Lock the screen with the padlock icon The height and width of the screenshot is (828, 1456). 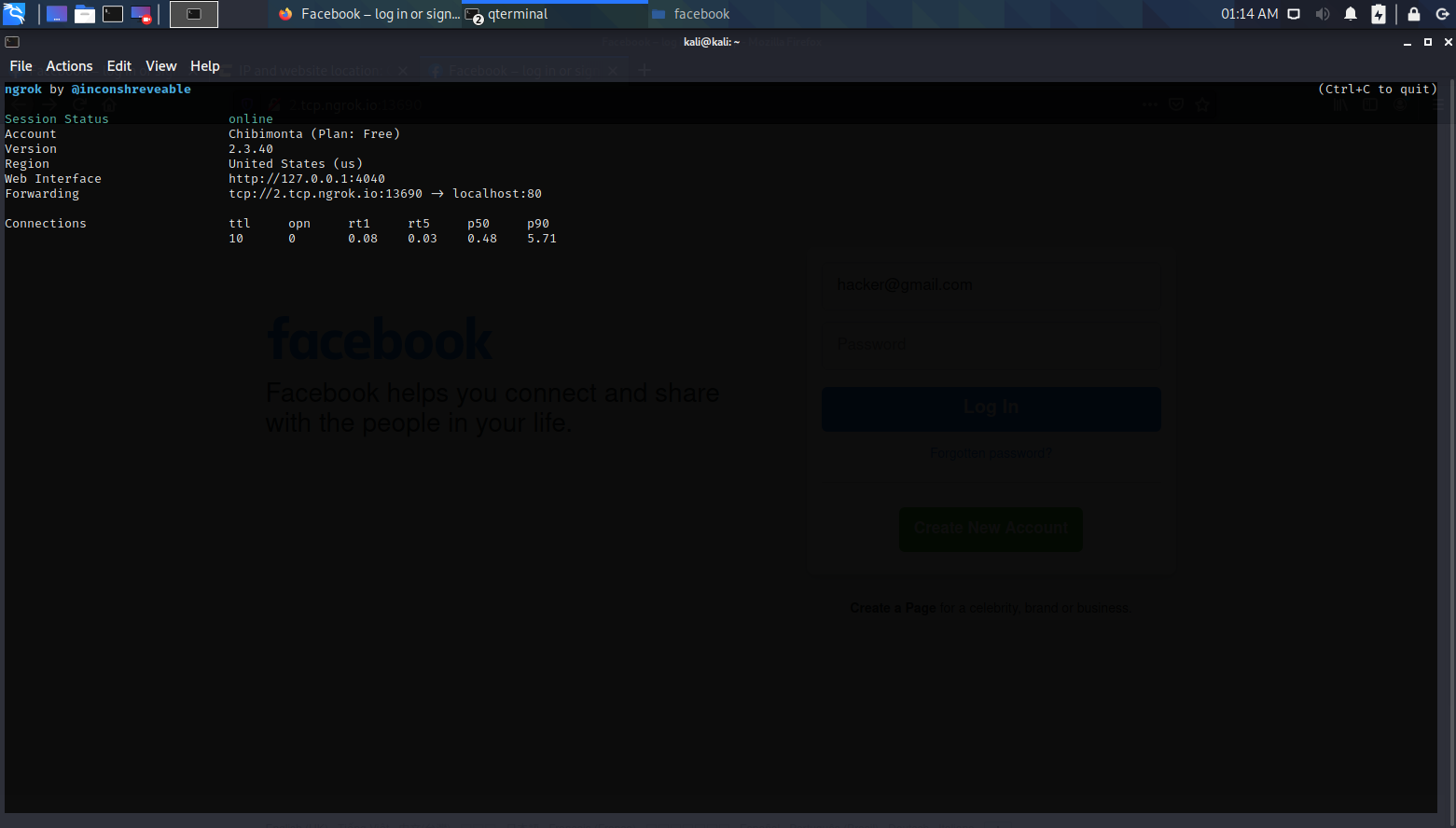point(1414,14)
